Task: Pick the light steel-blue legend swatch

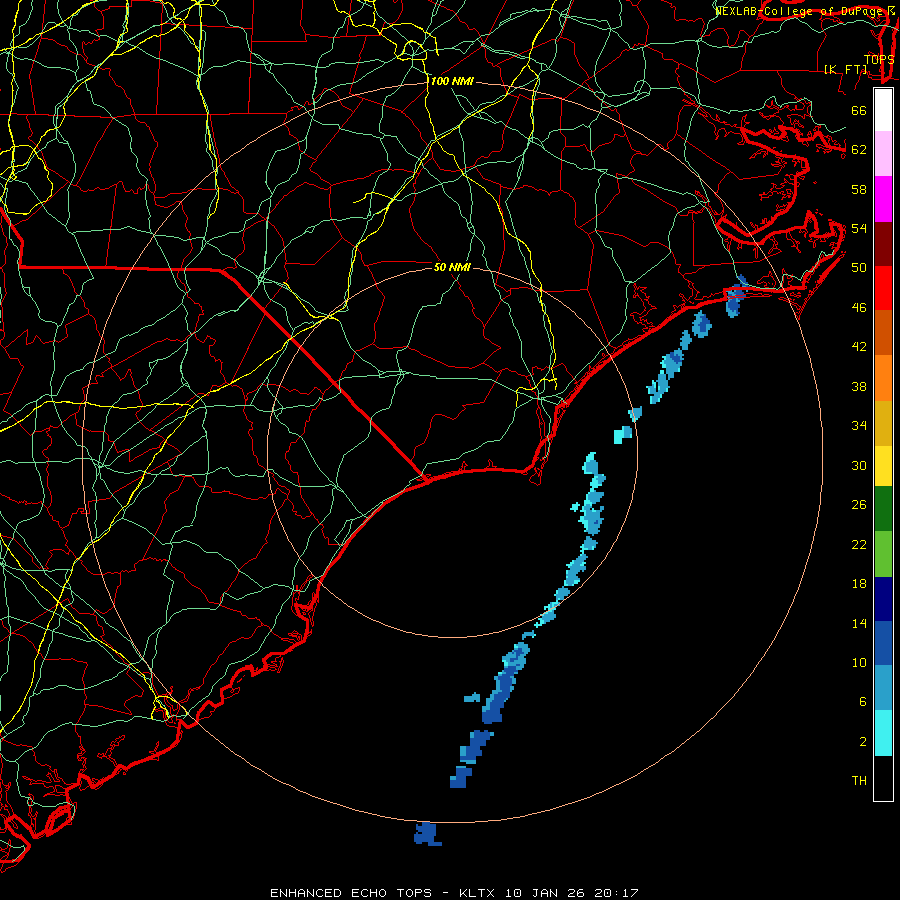Action: (x=883, y=688)
